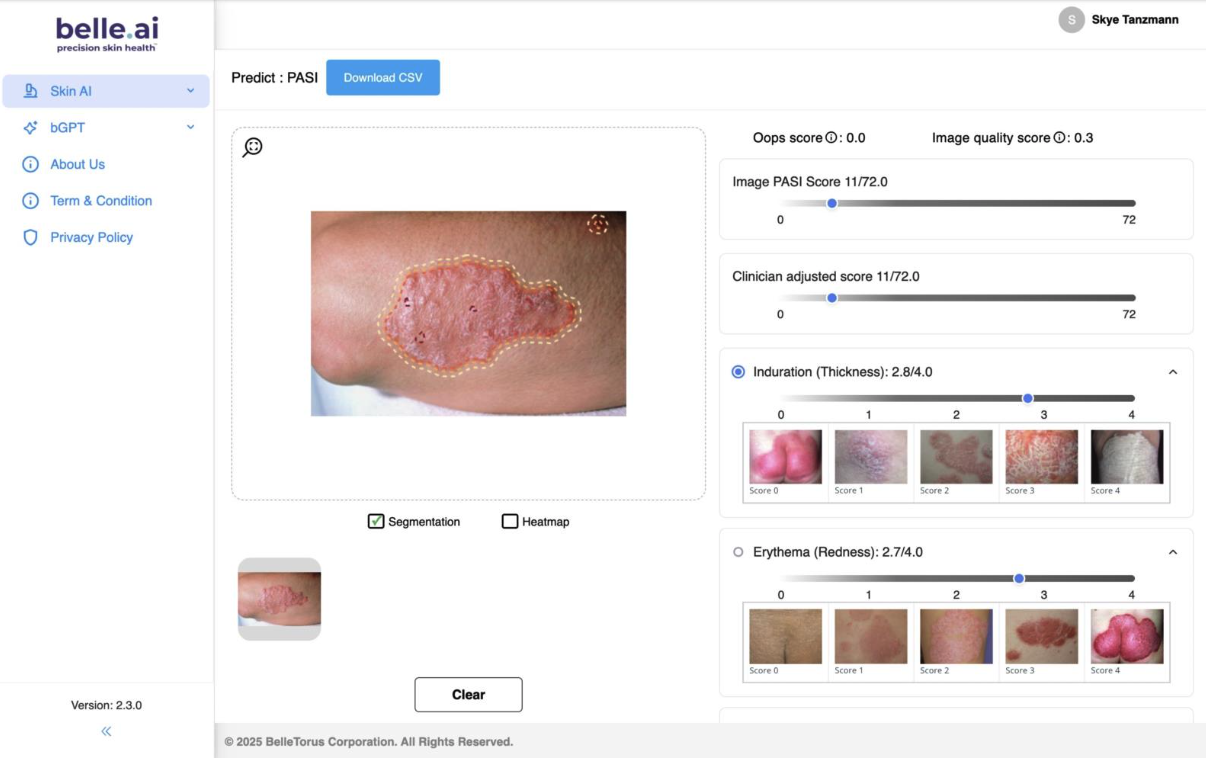Select the Erythema (Redness) radio button

tap(738, 552)
